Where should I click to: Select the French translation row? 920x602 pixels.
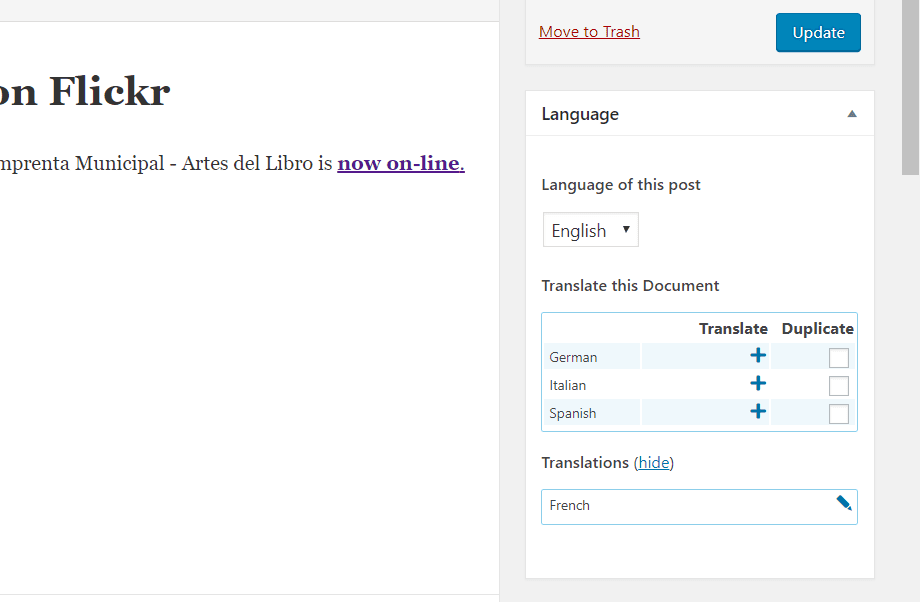coord(699,507)
